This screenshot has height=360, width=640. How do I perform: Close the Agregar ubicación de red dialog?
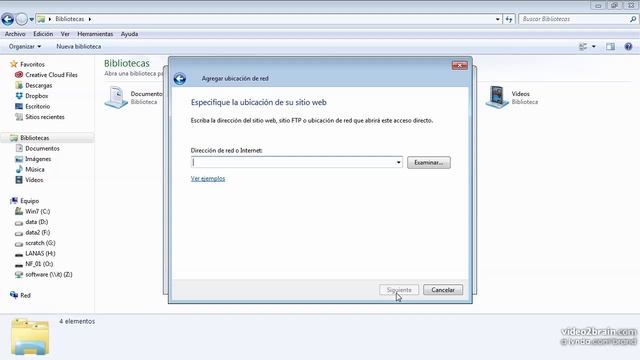pos(460,65)
